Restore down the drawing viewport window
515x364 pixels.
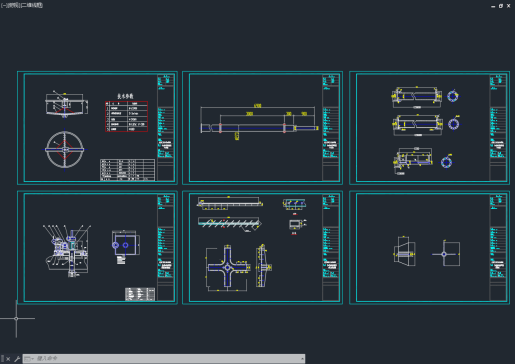501,6
